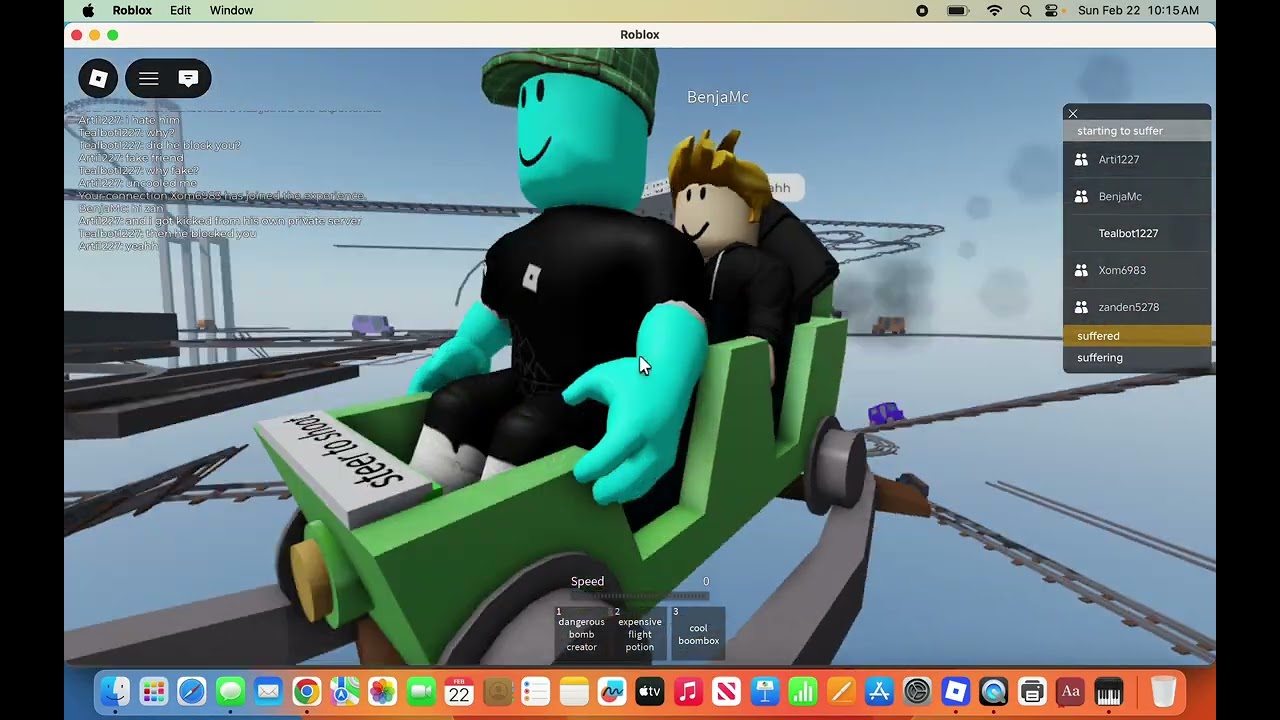Viewport: 1280px width, 720px height.
Task: Select player Xom6983 in player list
Action: [x=1137, y=271]
